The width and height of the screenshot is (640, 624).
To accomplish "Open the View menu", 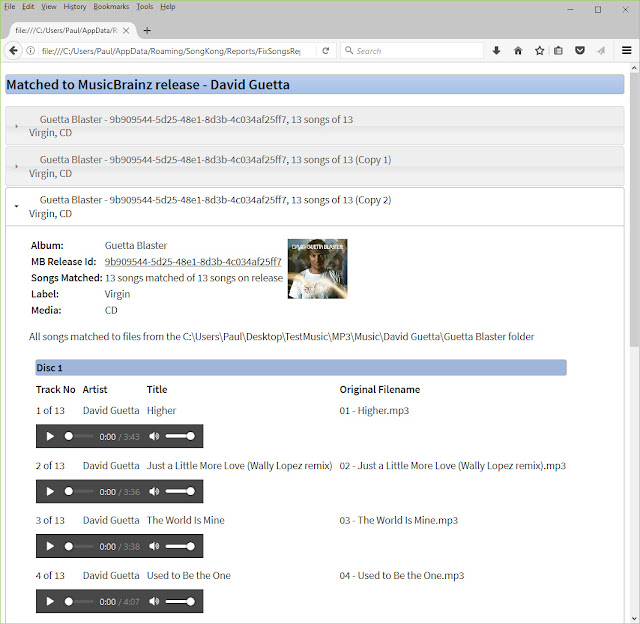I will (x=49, y=7).
